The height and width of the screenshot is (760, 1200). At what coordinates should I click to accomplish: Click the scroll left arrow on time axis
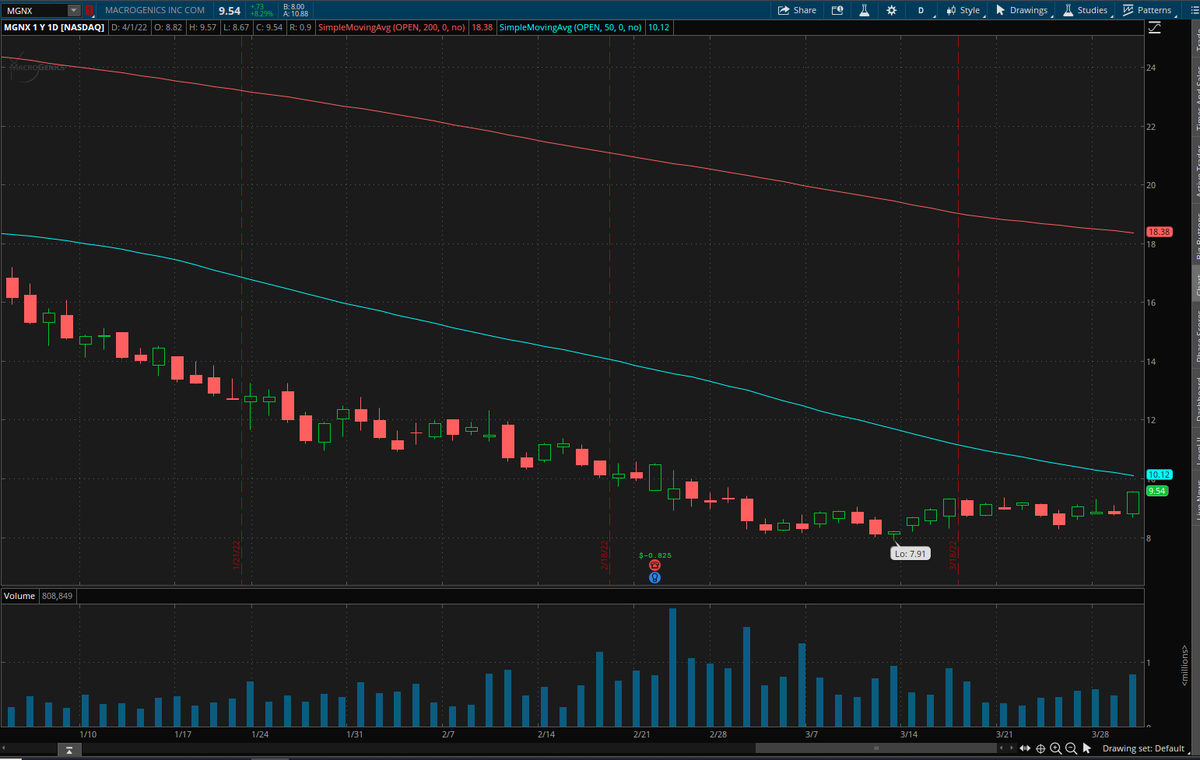click(x=1001, y=748)
